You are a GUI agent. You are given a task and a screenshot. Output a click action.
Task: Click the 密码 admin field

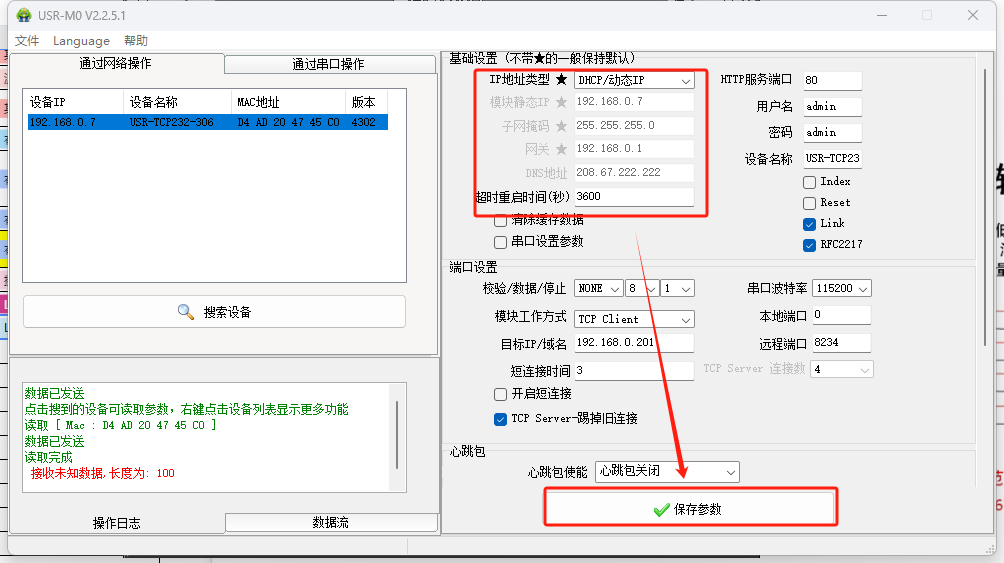point(832,133)
